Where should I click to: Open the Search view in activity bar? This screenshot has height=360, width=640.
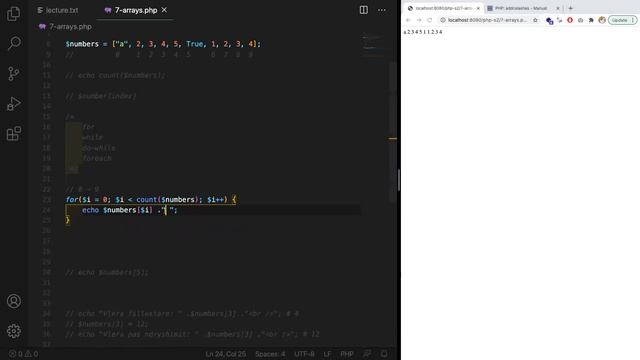point(14,43)
